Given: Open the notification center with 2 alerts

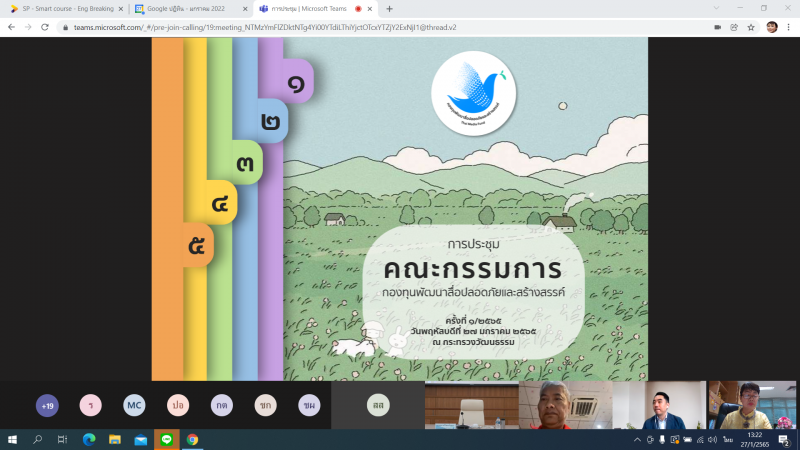Looking at the screenshot, I should [785, 440].
